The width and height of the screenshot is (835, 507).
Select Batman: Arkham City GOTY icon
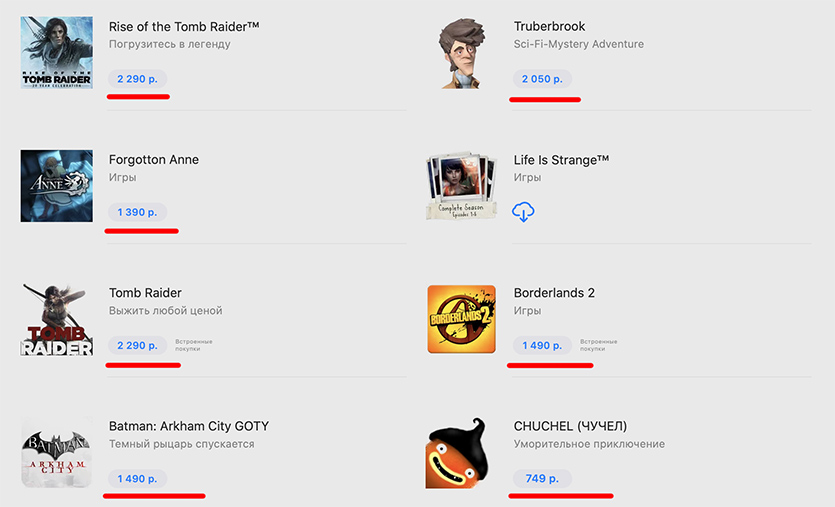point(56,452)
